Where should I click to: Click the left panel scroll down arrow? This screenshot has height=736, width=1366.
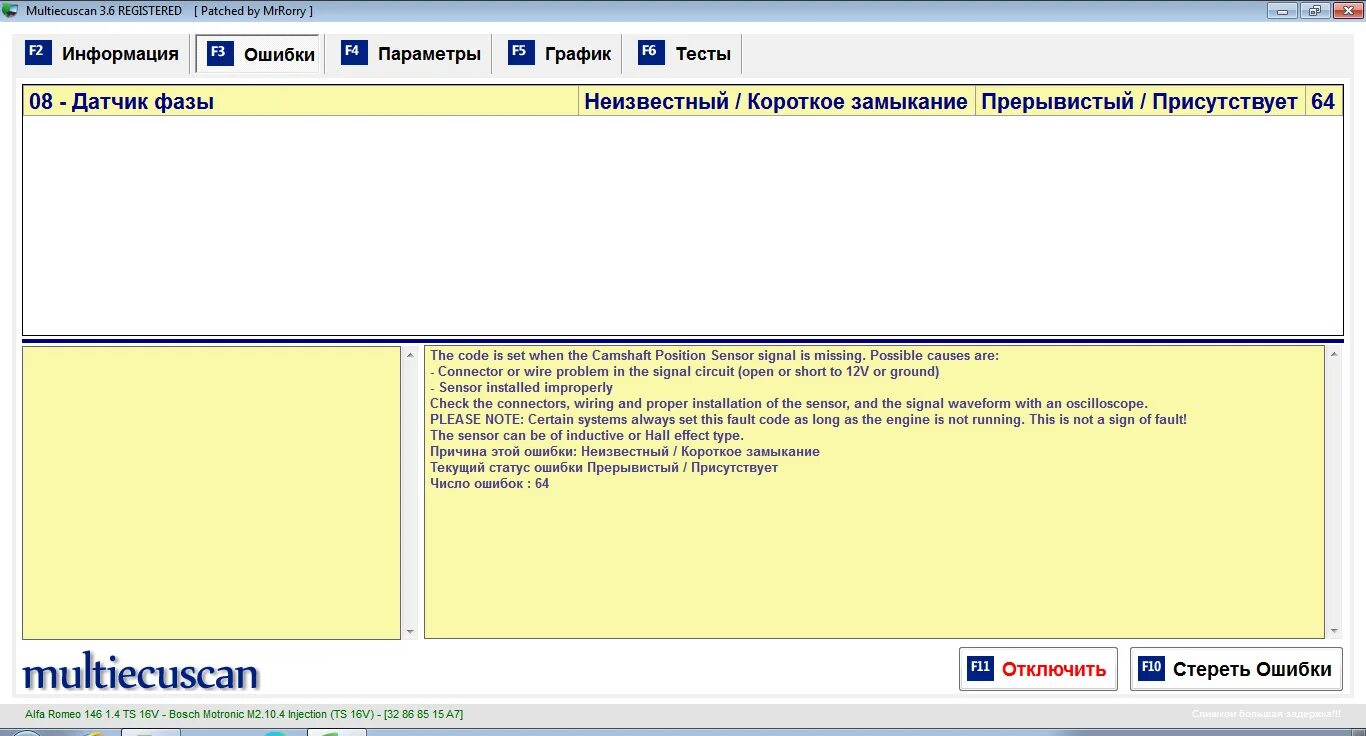coord(409,632)
